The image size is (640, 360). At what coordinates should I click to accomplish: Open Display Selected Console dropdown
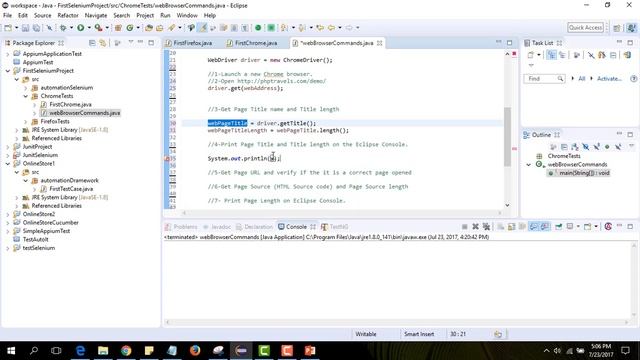(578, 227)
